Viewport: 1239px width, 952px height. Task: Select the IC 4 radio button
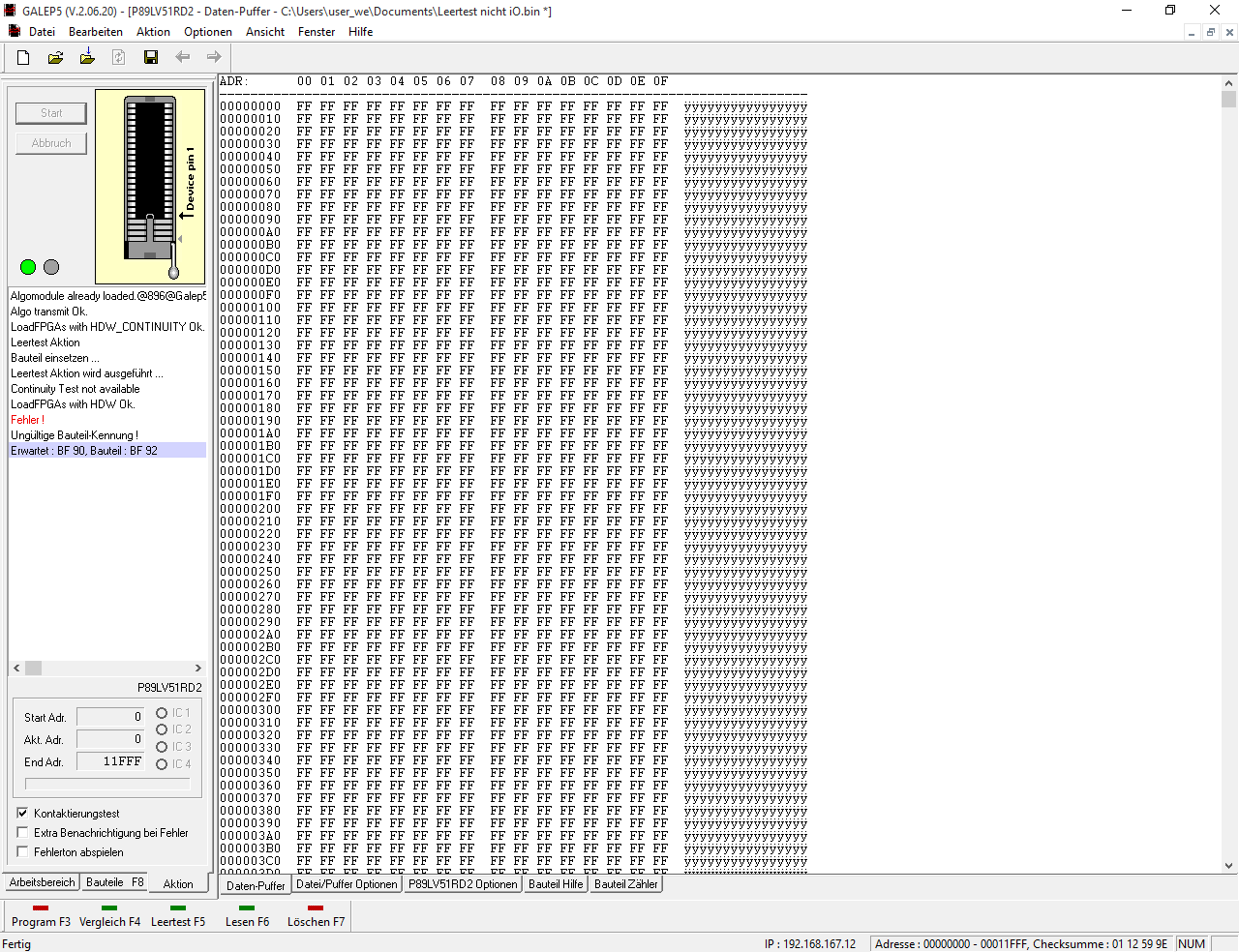pos(162,764)
